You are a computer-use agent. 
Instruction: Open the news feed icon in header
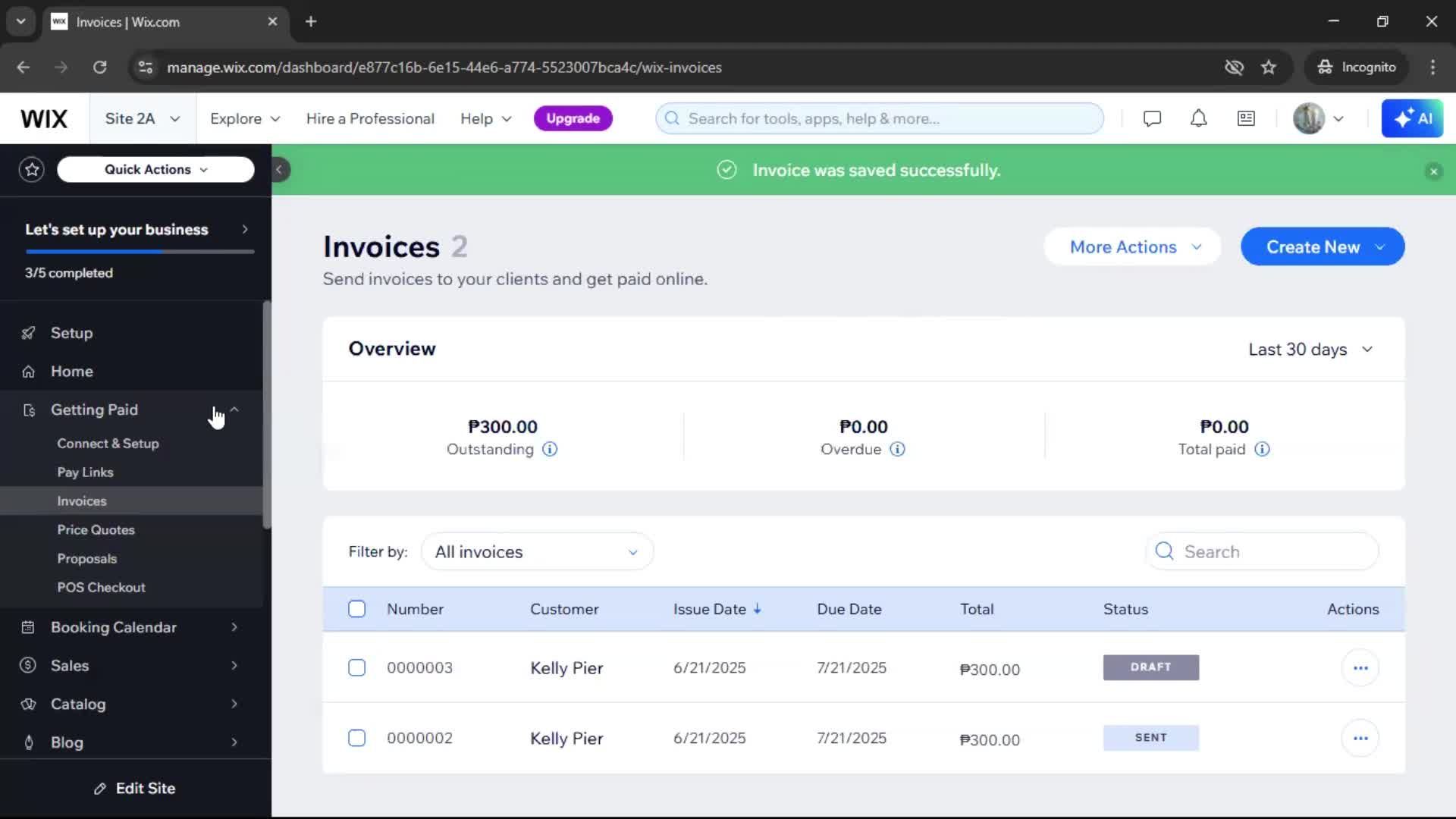pyautogui.click(x=1246, y=119)
